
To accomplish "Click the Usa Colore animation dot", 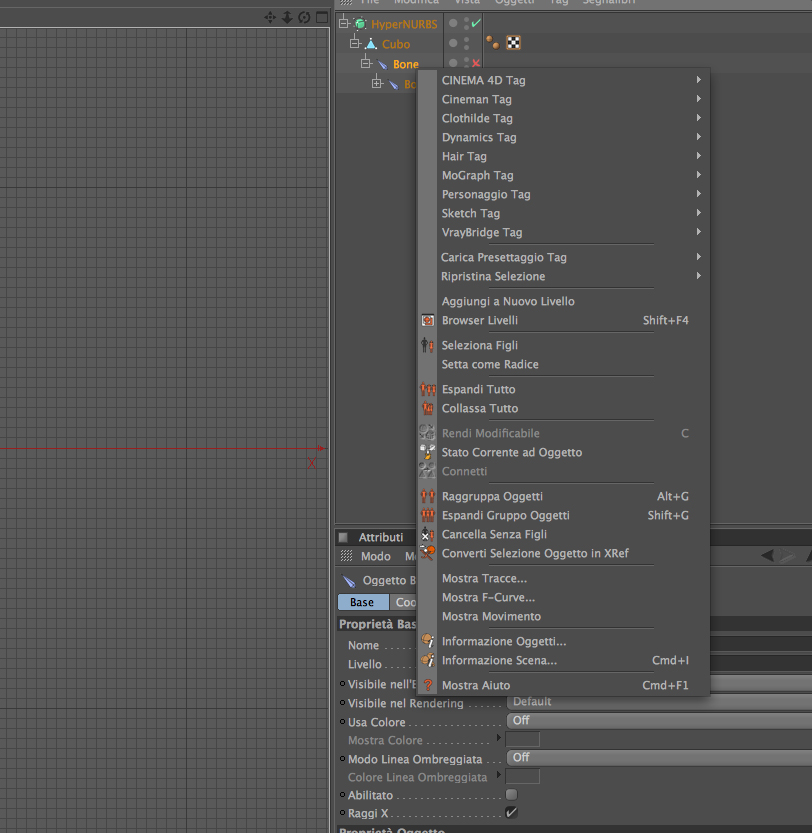I will [343, 721].
